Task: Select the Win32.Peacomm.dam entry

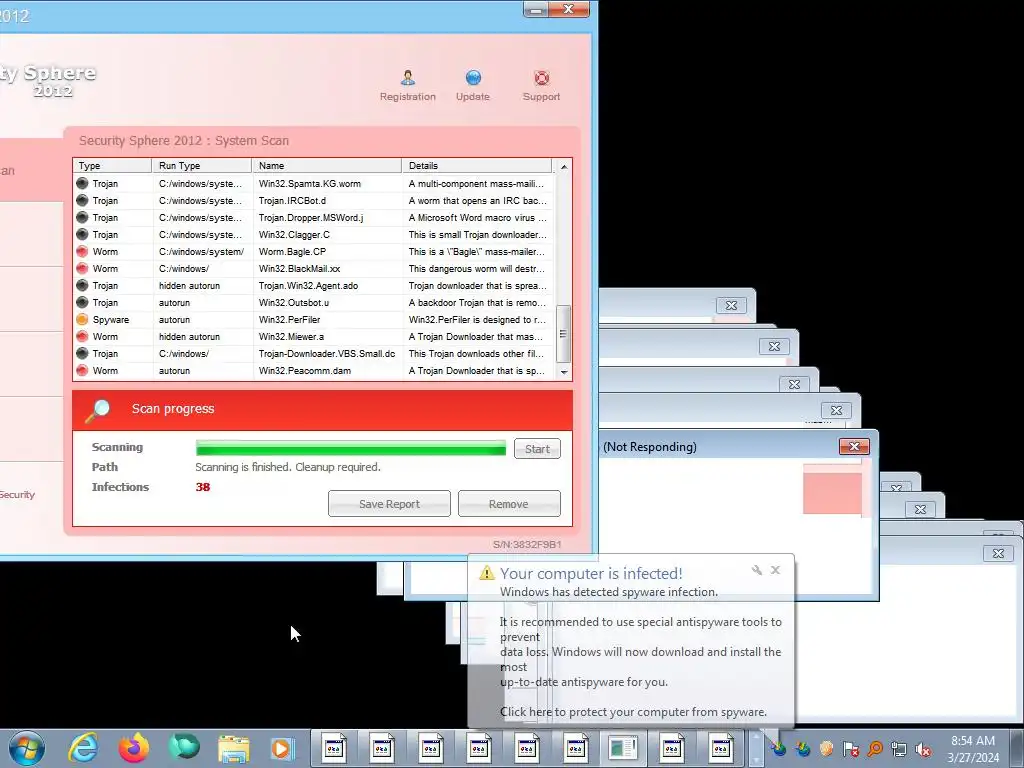Action: 313,370
